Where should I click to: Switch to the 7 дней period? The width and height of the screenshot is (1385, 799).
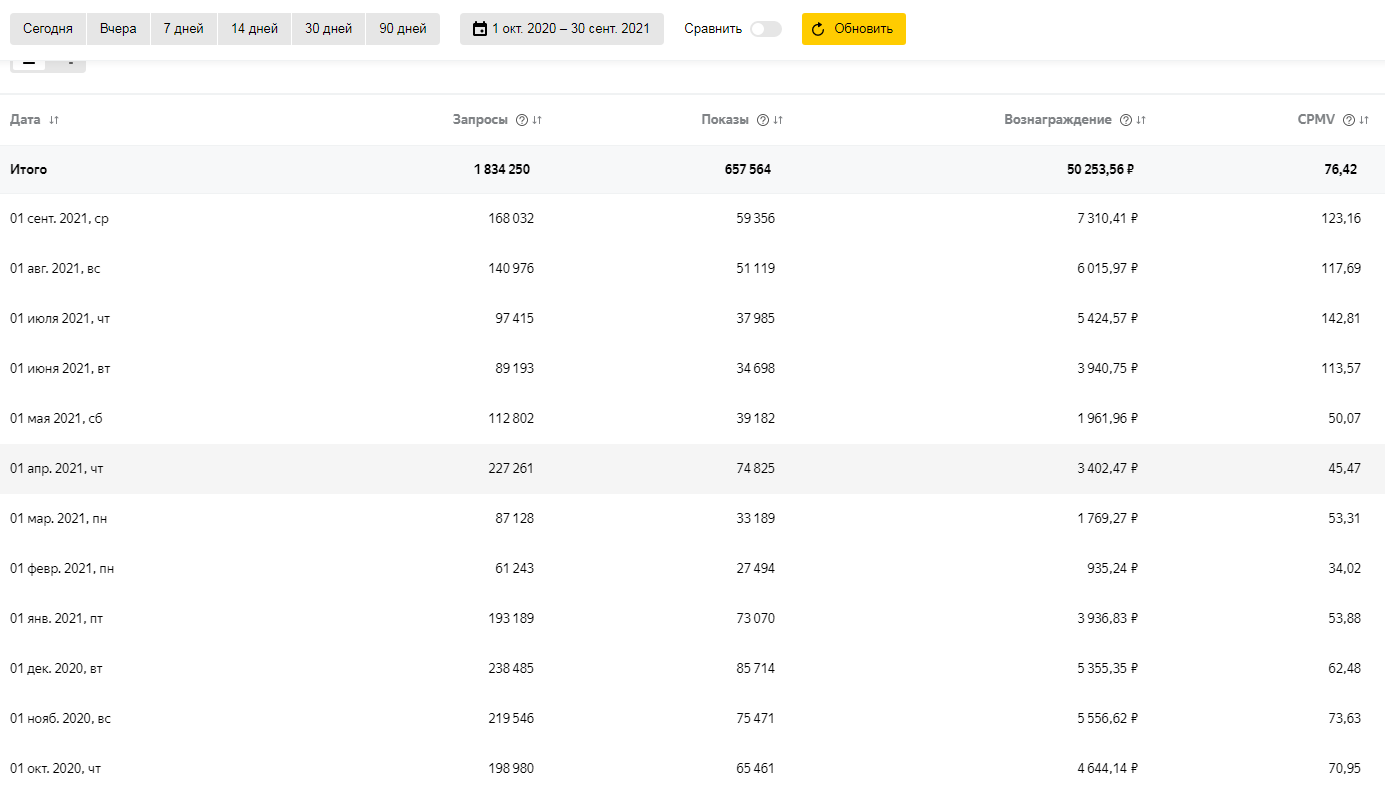pyautogui.click(x=184, y=29)
